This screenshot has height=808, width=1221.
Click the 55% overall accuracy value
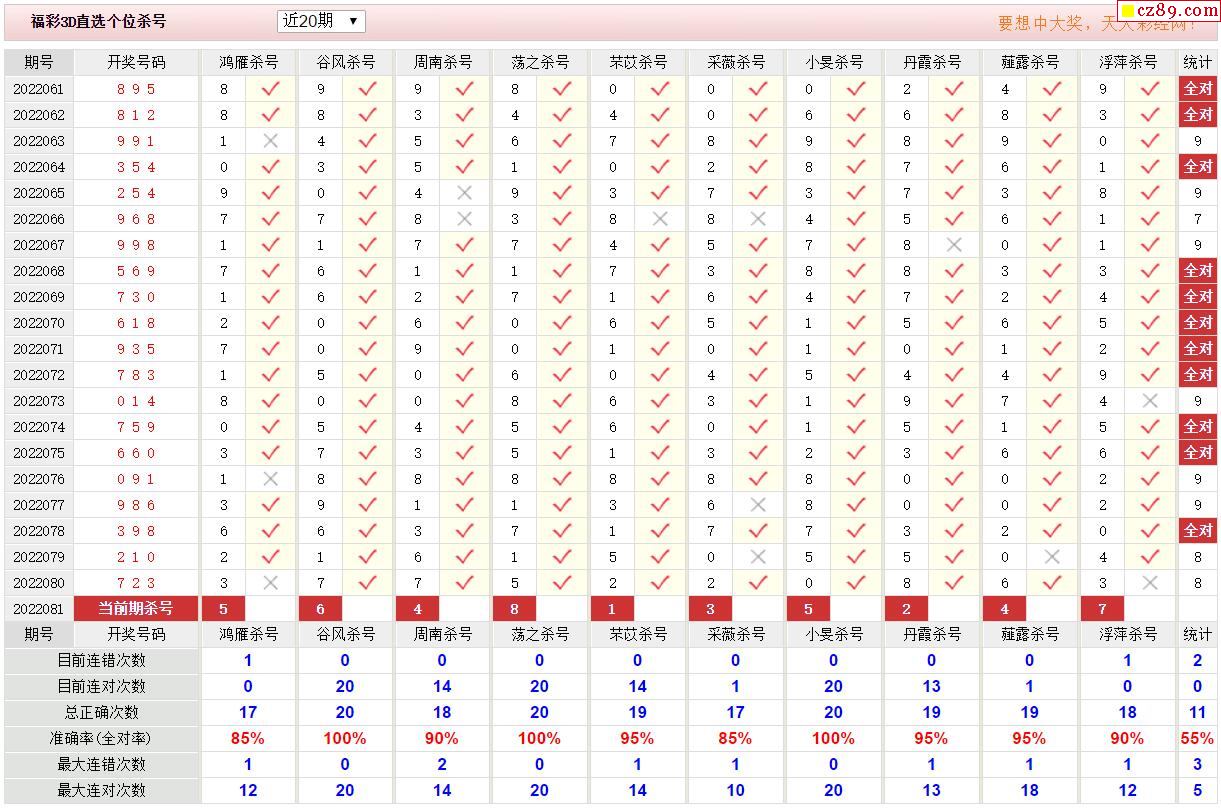1197,738
